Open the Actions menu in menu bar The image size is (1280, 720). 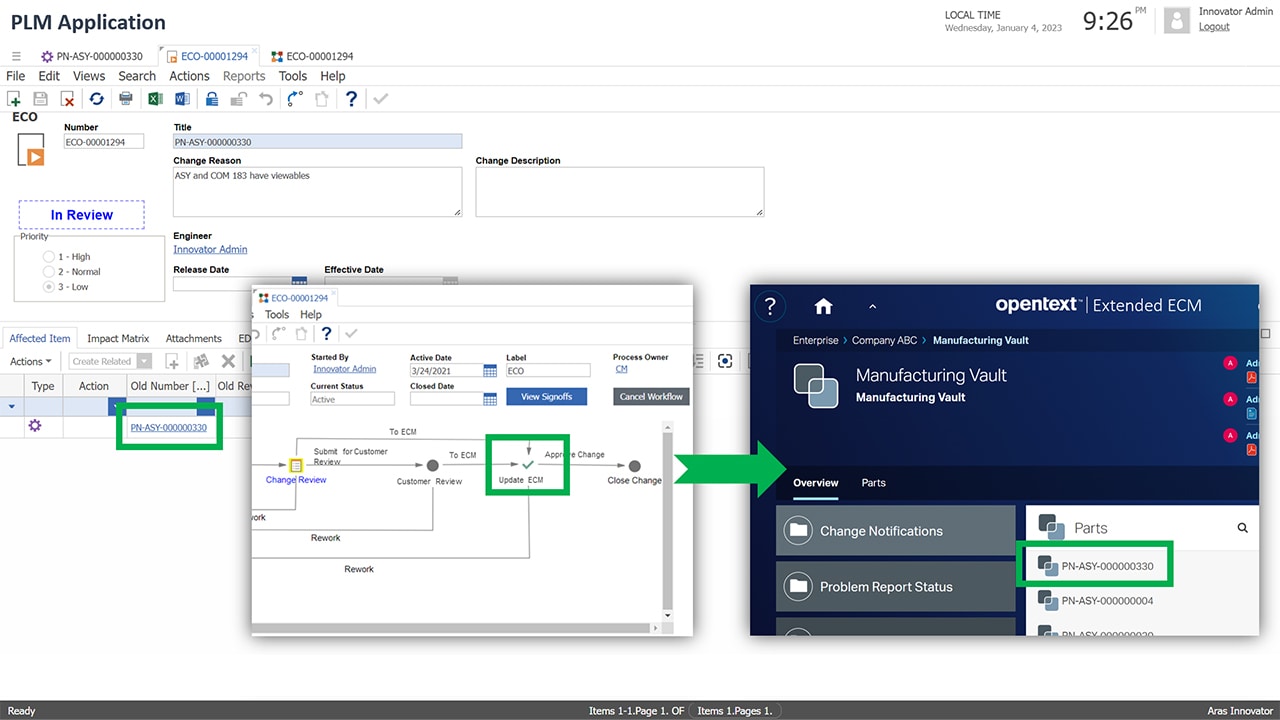pyautogui.click(x=189, y=76)
